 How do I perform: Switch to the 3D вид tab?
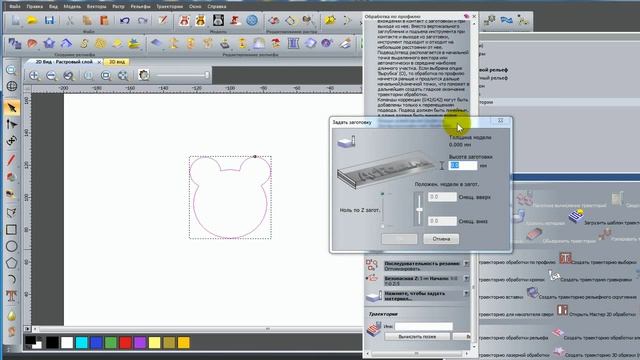click(117, 62)
